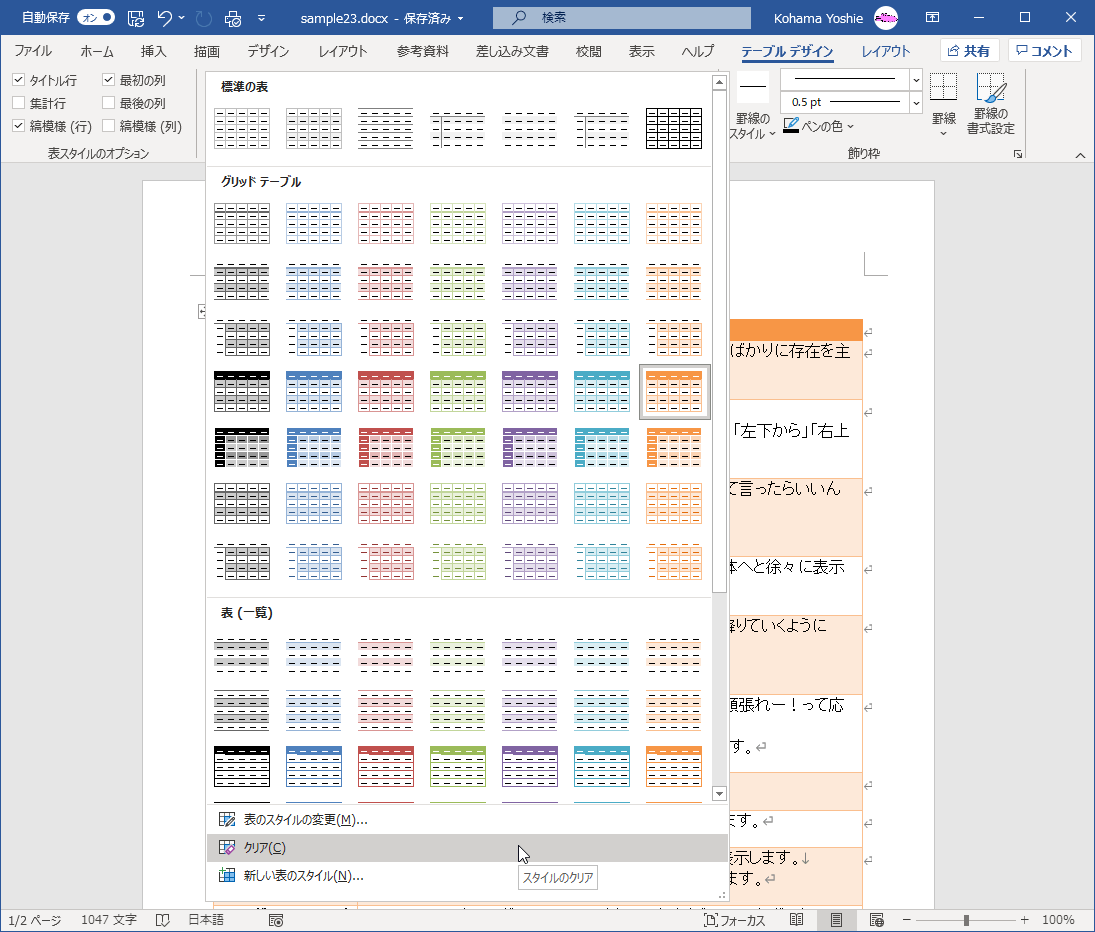
Task: Check the 最後の列 checkbox
Action: [108, 103]
